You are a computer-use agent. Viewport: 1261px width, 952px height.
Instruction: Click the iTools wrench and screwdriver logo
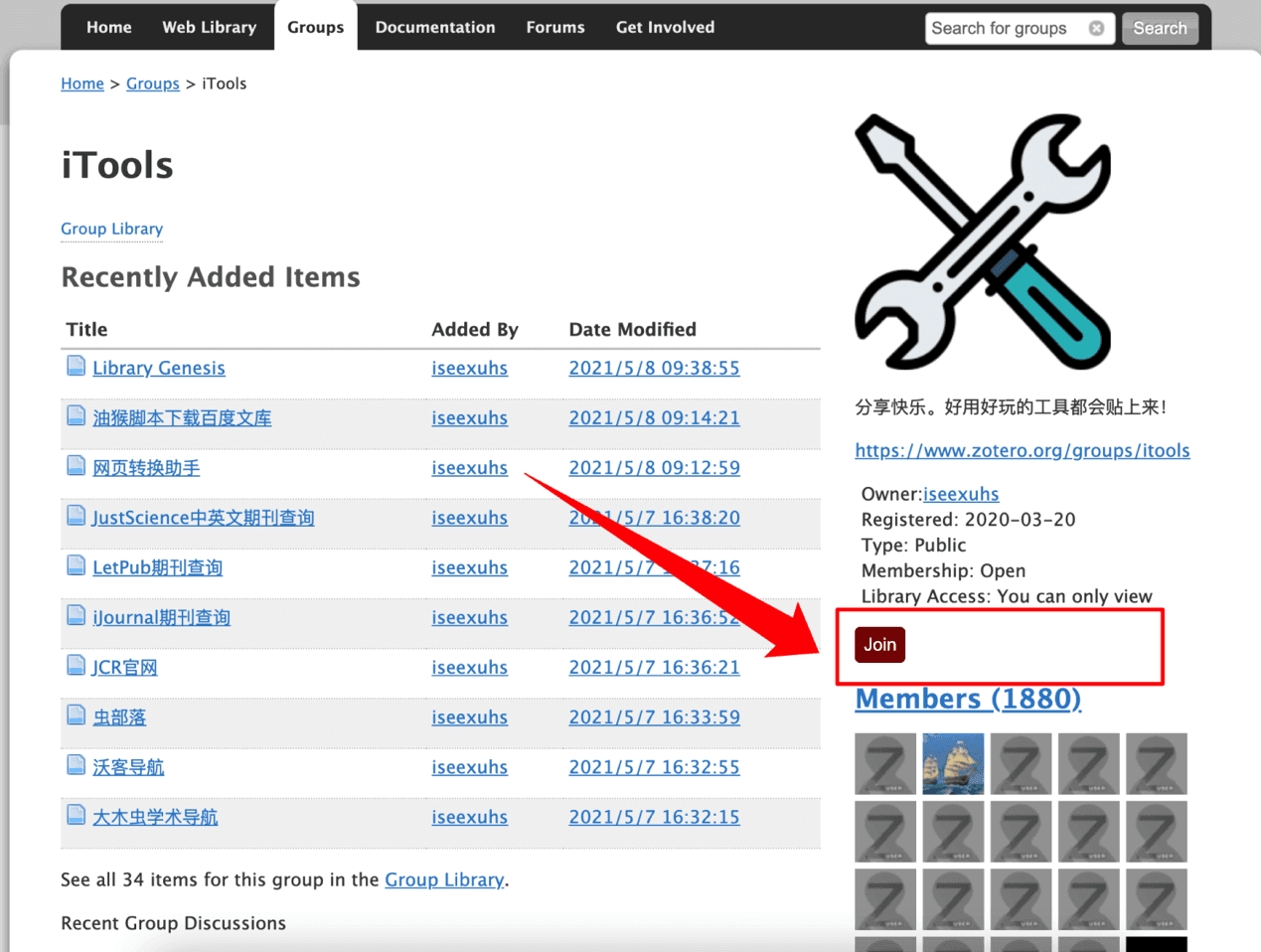click(983, 241)
